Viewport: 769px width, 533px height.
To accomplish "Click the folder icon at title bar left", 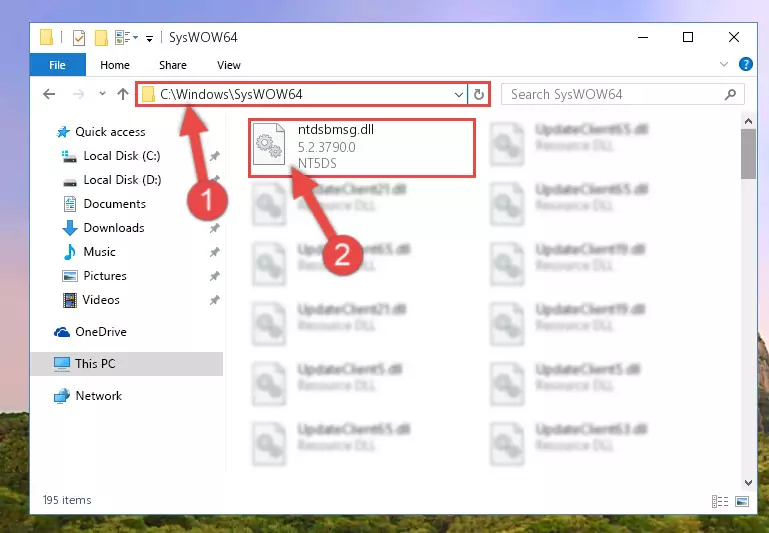I will tap(47, 37).
